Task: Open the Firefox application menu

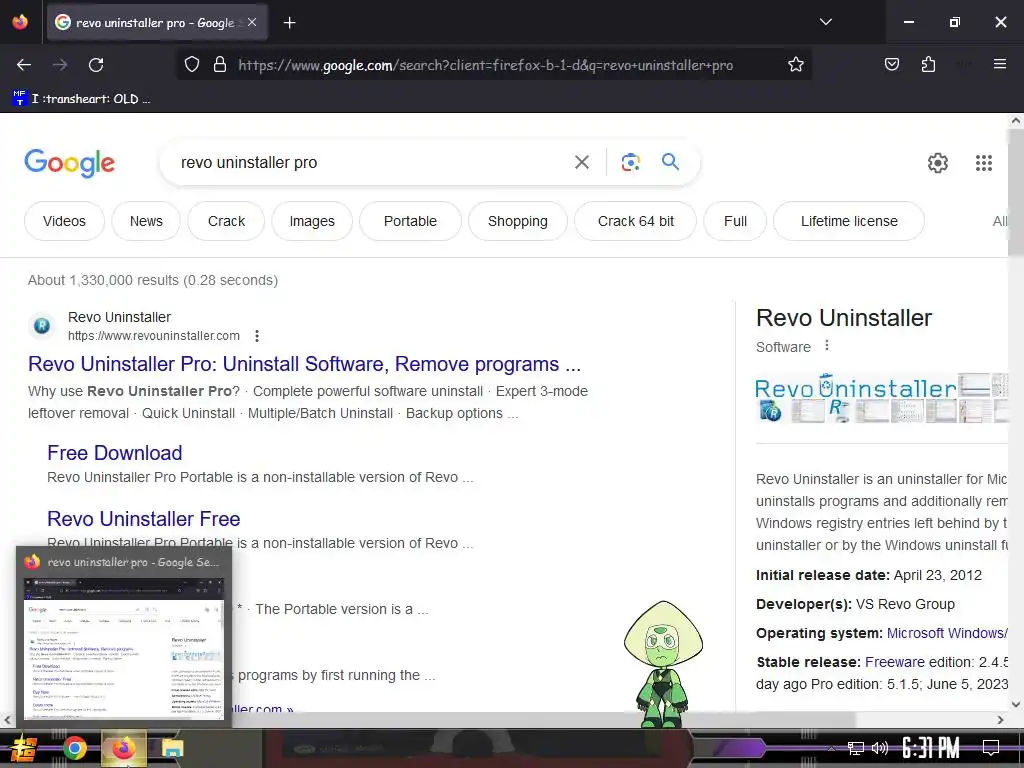Action: coord(999,64)
